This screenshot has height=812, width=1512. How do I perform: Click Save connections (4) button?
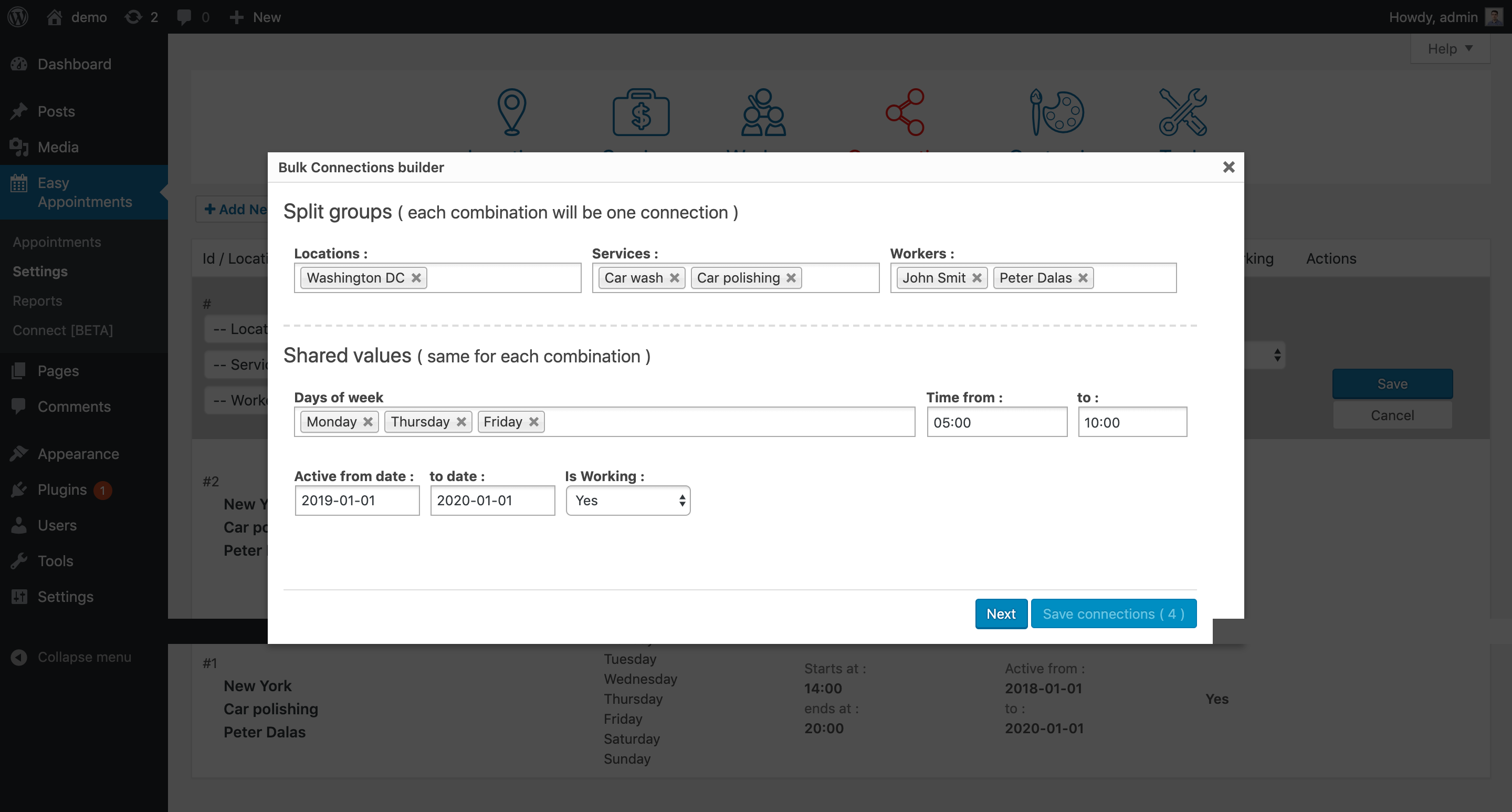click(1114, 614)
